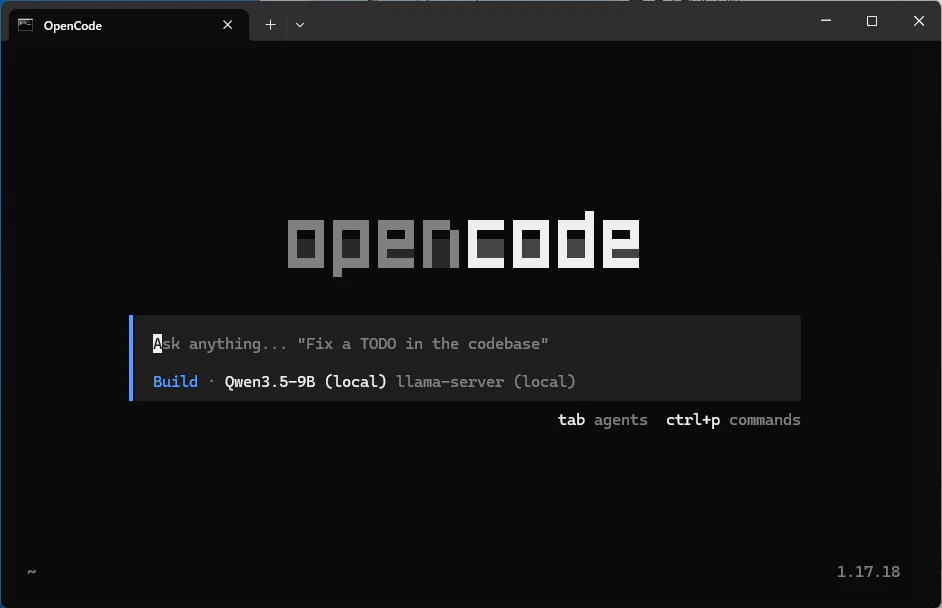
Task: Click the terminal icon on OpenCode tab
Action: [x=25, y=25]
